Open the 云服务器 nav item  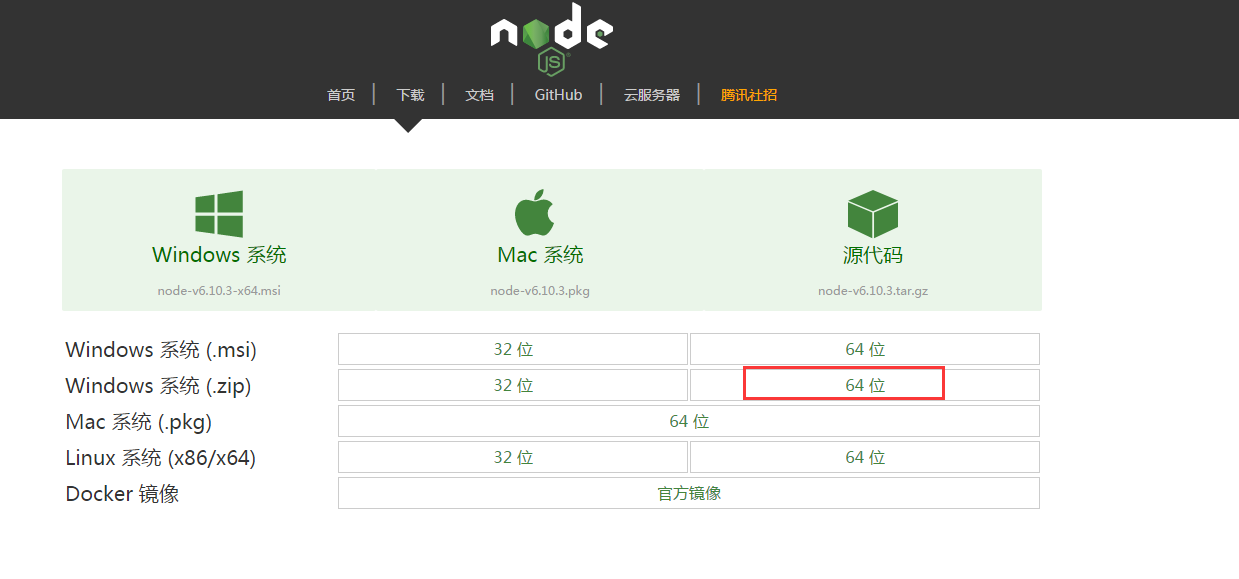652,95
